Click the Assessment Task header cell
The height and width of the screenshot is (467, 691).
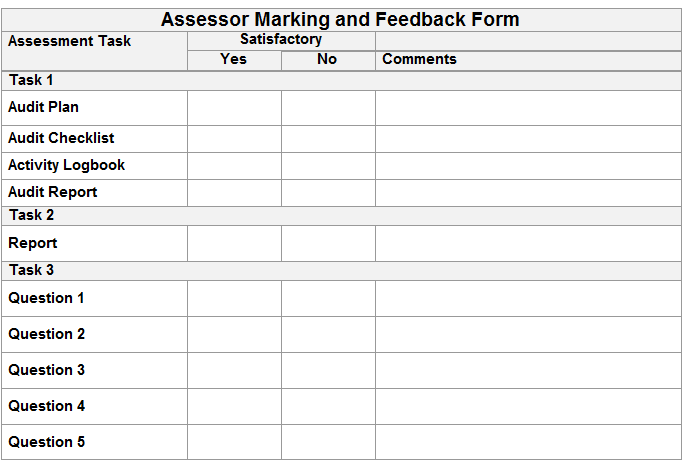point(69,41)
